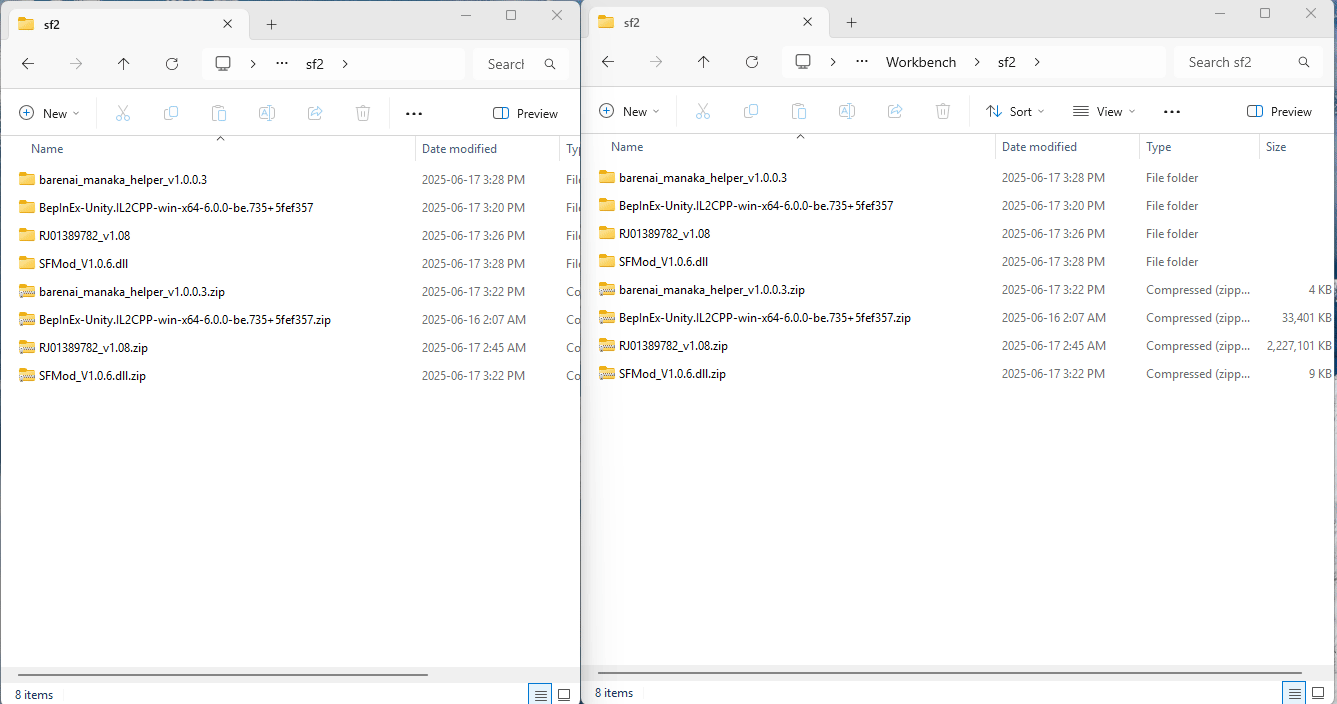Viewport: 1337px width, 704px height.
Task: Open the Sort dropdown in the right window
Action: (1014, 112)
